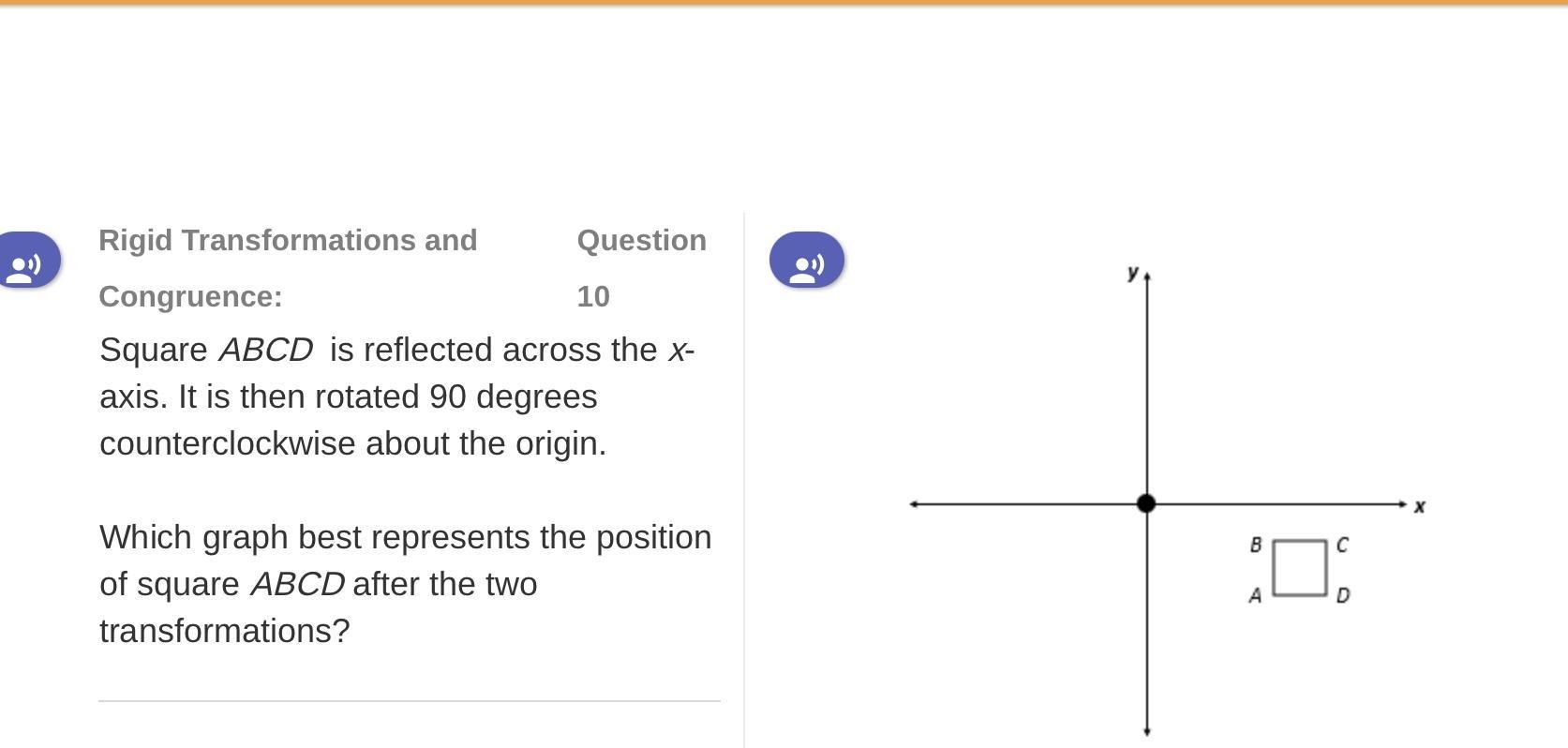The width and height of the screenshot is (1568, 748).
Task: Click the 'Which graph best represents' question text
Action: click(x=406, y=584)
